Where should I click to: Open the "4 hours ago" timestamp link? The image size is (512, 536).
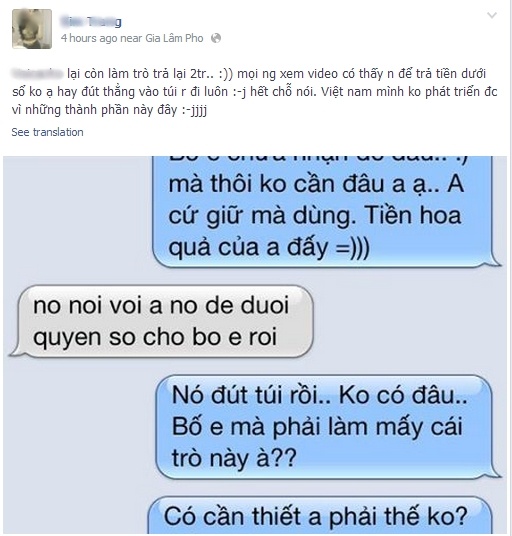click(x=89, y=38)
